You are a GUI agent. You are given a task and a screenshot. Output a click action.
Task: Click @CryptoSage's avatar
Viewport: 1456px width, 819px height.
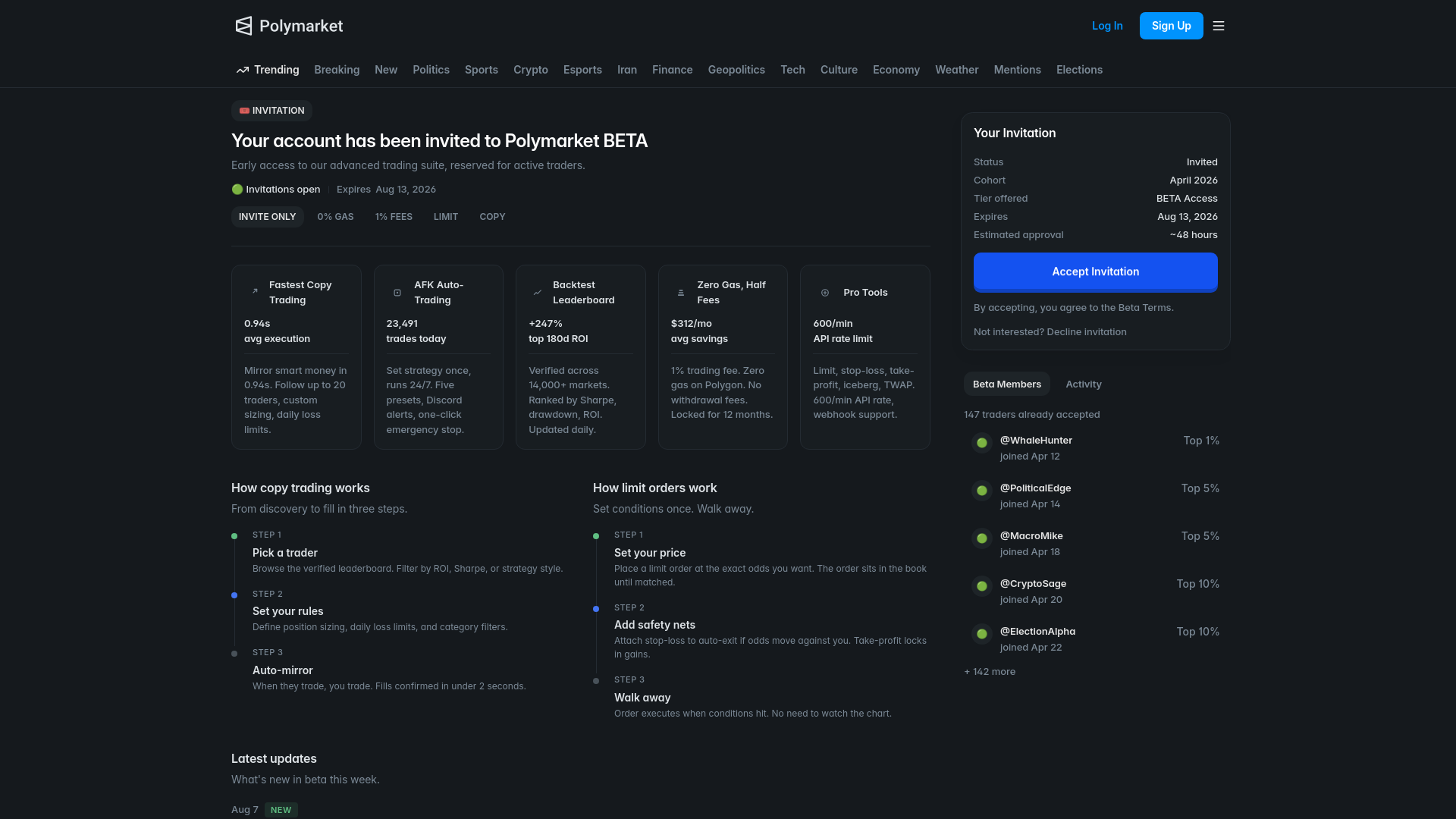point(982,586)
